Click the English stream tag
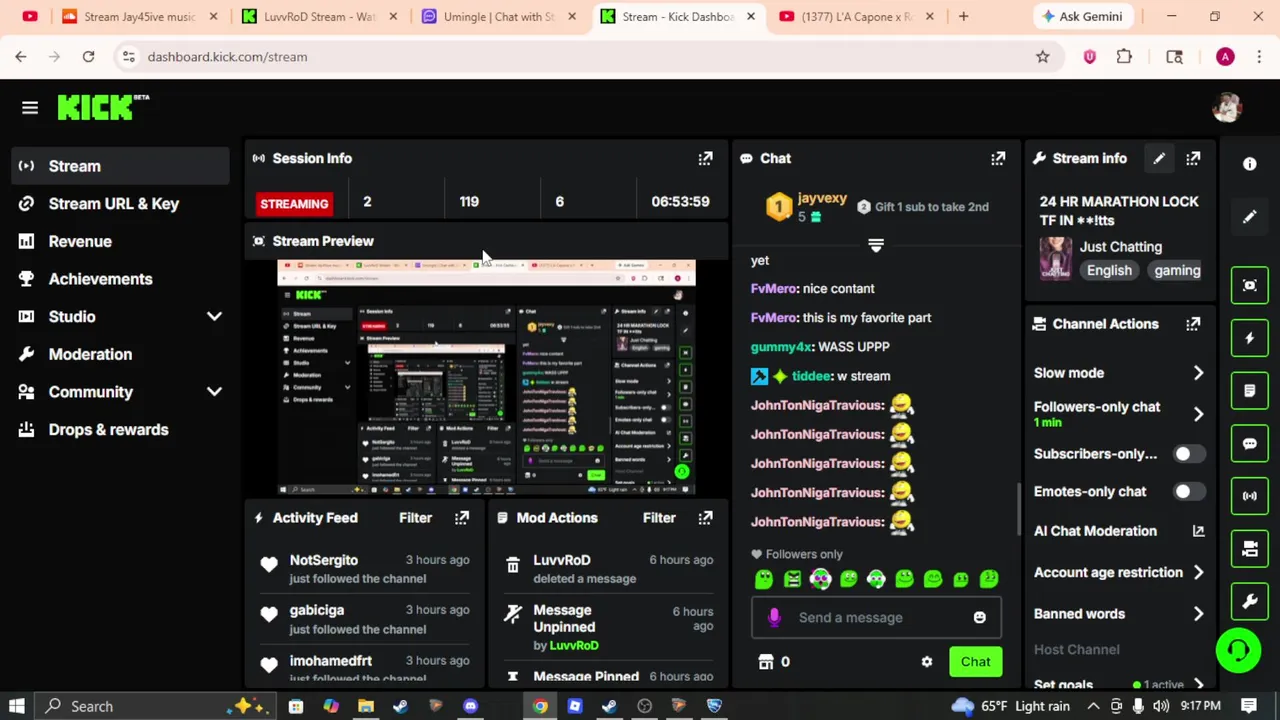 click(1109, 270)
